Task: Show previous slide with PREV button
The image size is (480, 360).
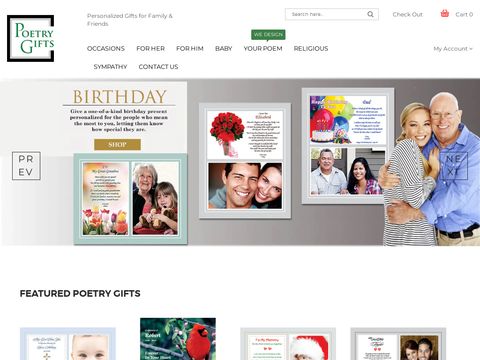Action: pos(26,166)
